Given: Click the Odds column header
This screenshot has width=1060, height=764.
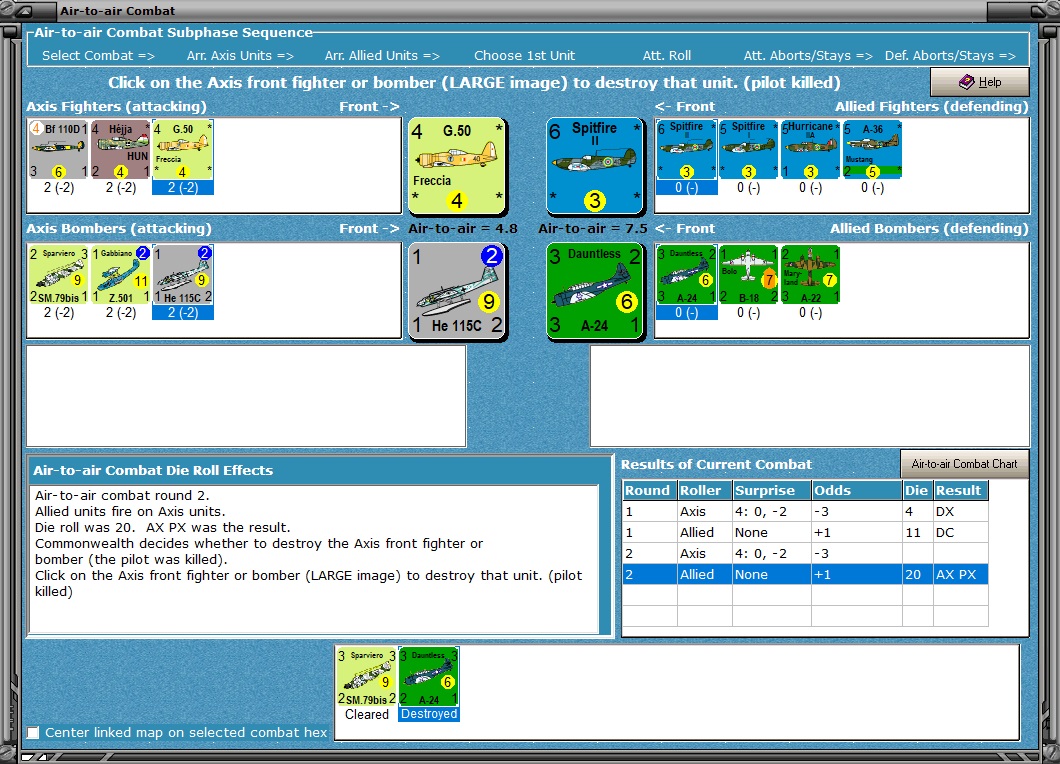Looking at the screenshot, I should pyautogui.click(x=857, y=490).
